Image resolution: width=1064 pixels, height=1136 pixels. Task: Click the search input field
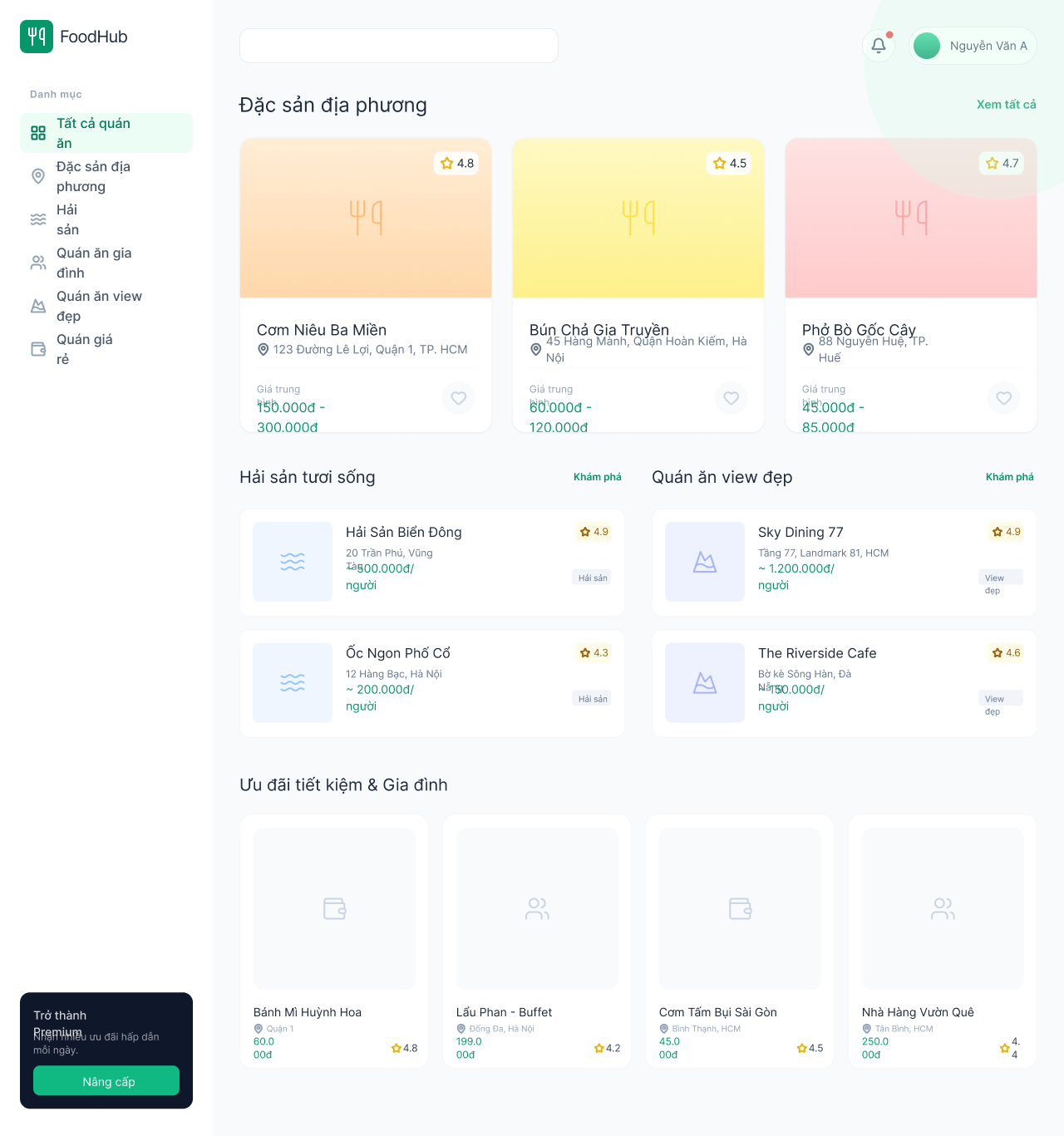398,46
